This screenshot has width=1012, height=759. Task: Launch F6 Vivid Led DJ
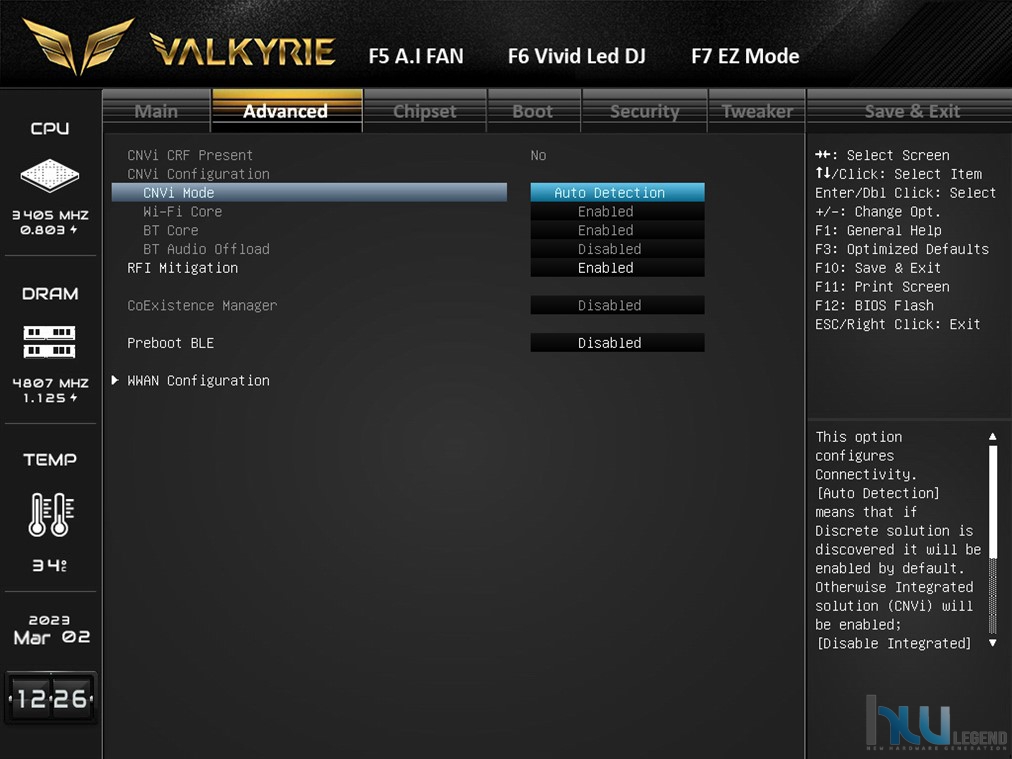576,56
